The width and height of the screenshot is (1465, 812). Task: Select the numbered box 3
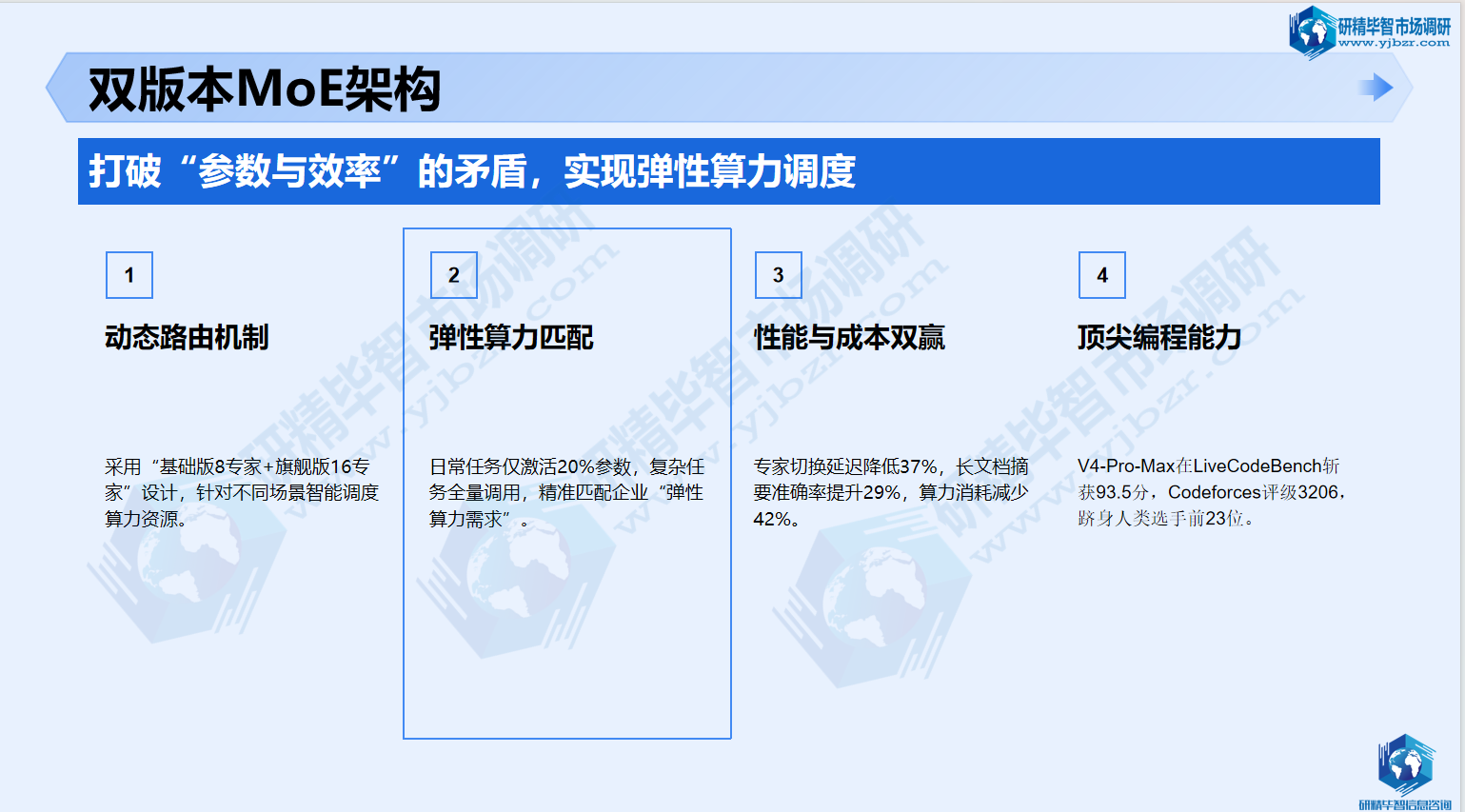coord(779,275)
